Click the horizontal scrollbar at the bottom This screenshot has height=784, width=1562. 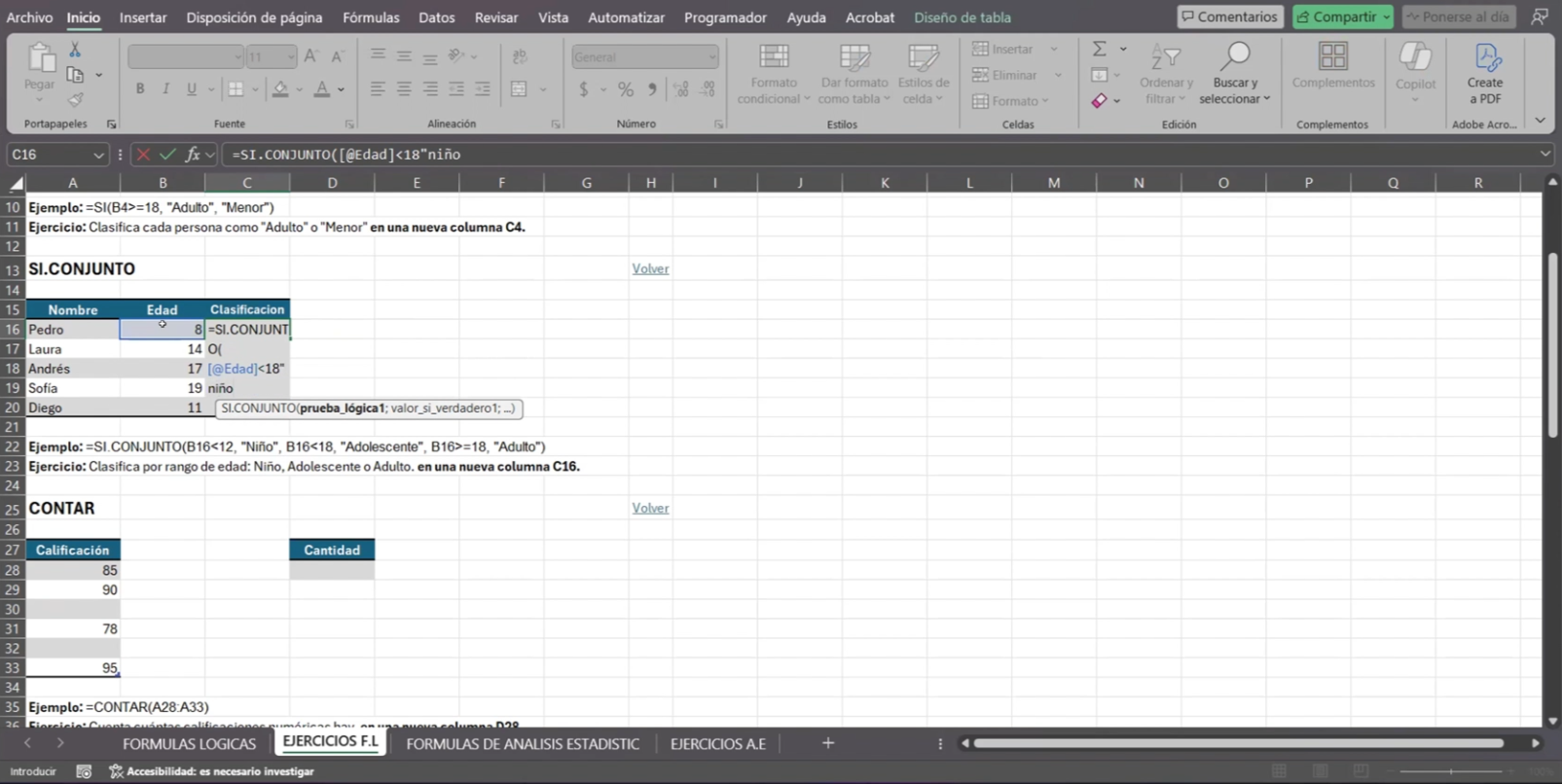[x=1238, y=744]
